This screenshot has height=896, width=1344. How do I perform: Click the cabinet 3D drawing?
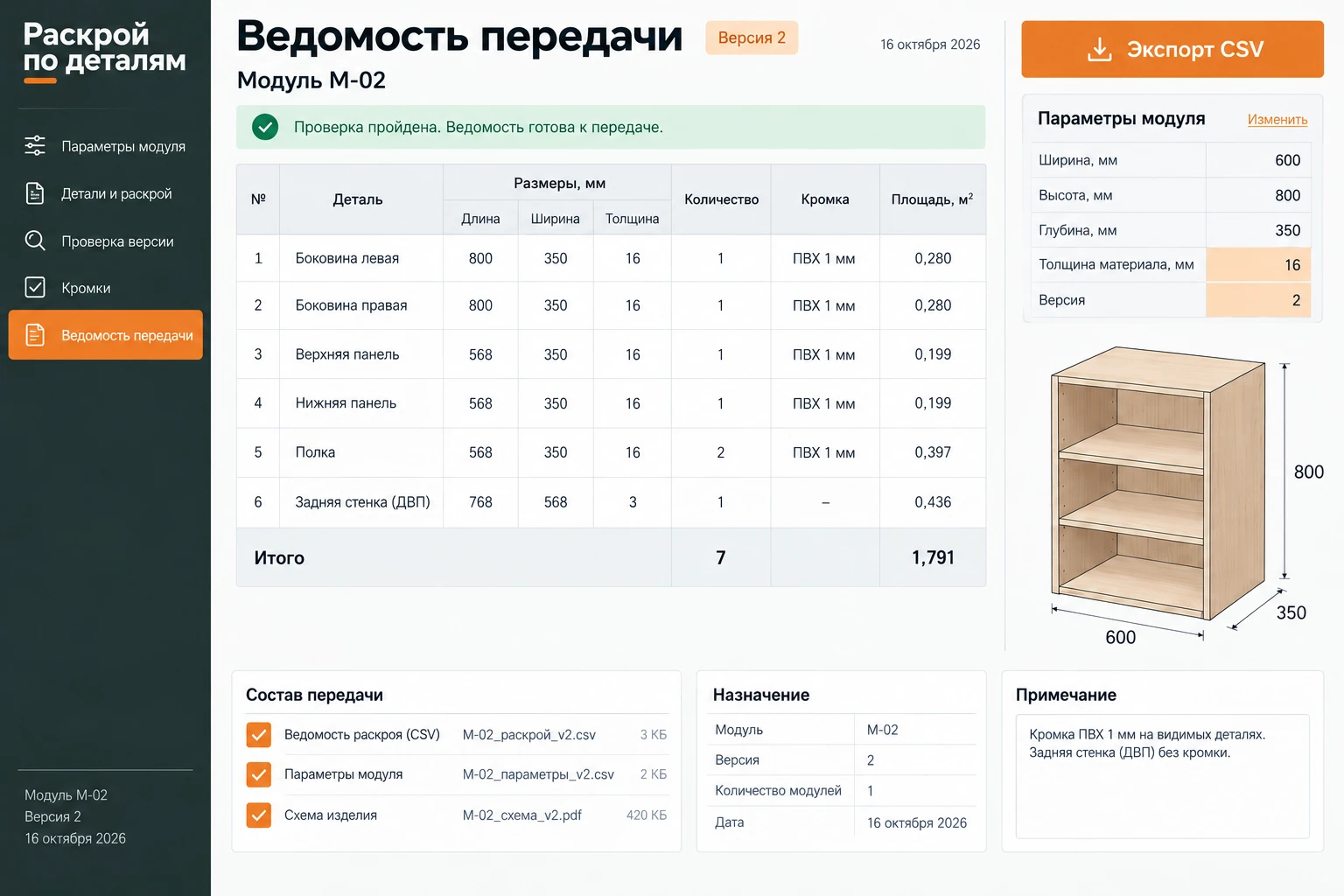1158,482
